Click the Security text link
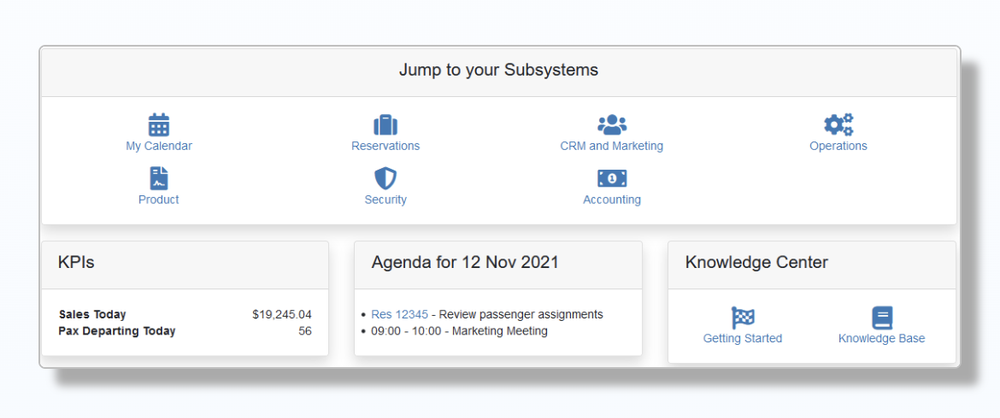This screenshot has height=418, width=1000. [386, 200]
